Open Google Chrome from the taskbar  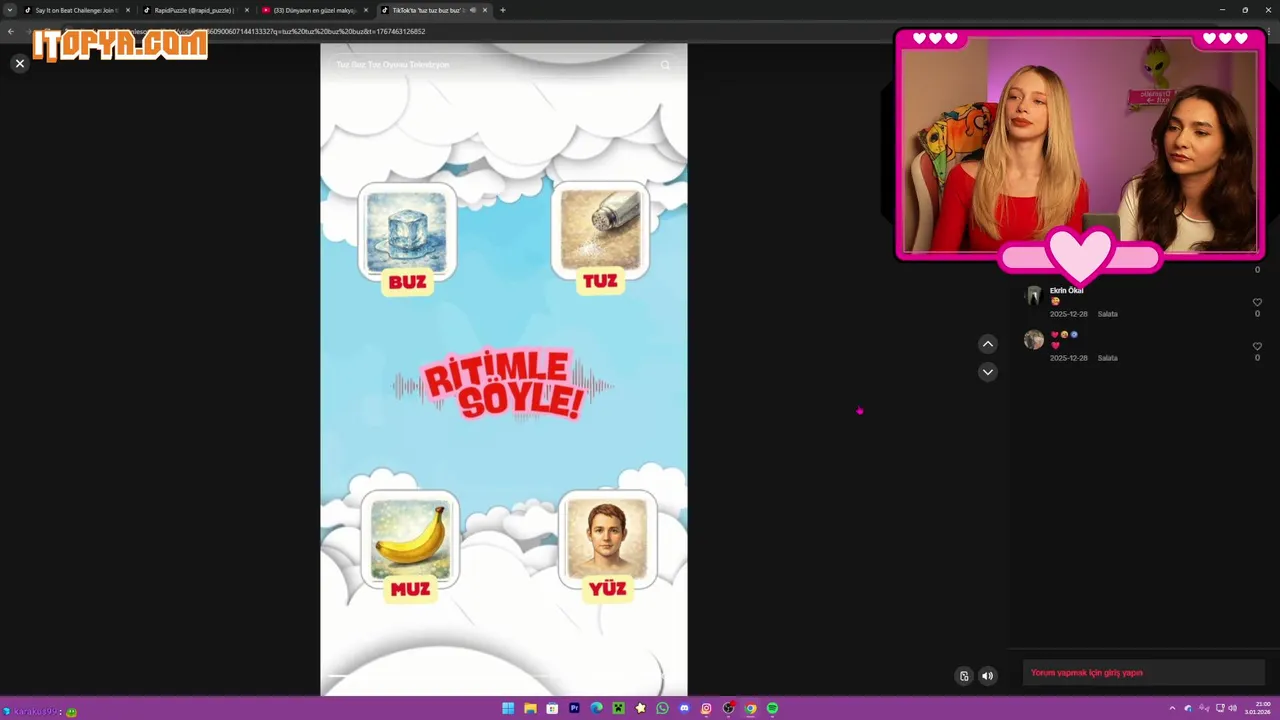click(750, 708)
